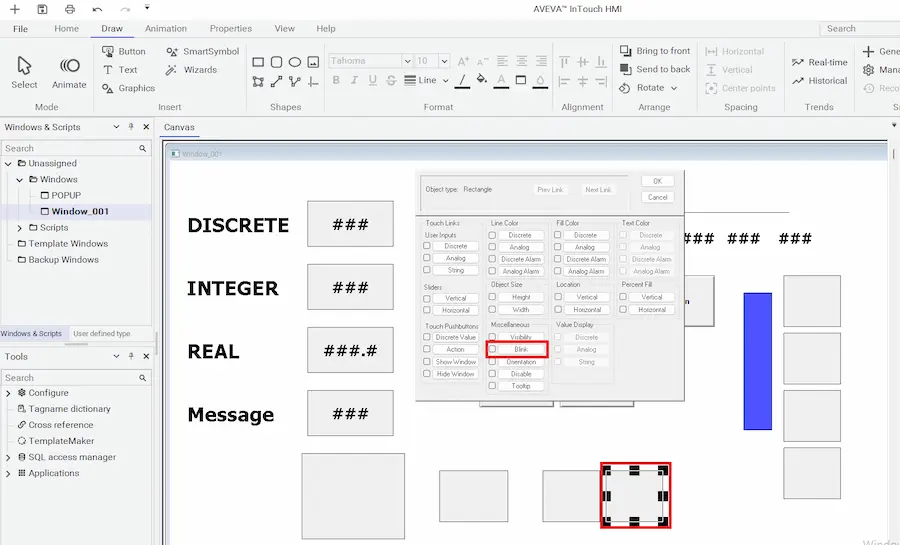
Task: Open the Historical trend tool
Action: 820,80
